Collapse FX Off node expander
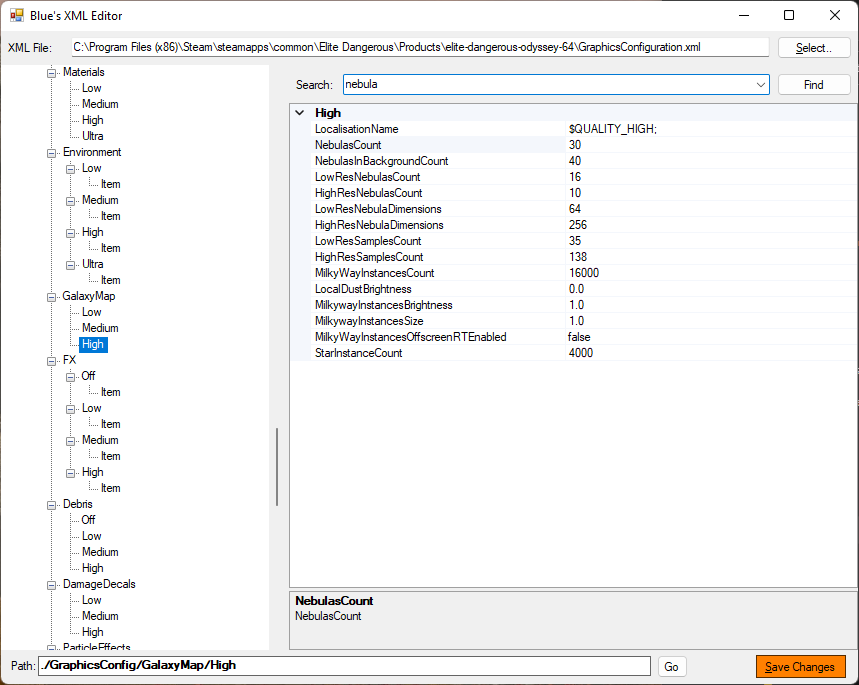This screenshot has width=859, height=685. click(x=71, y=377)
